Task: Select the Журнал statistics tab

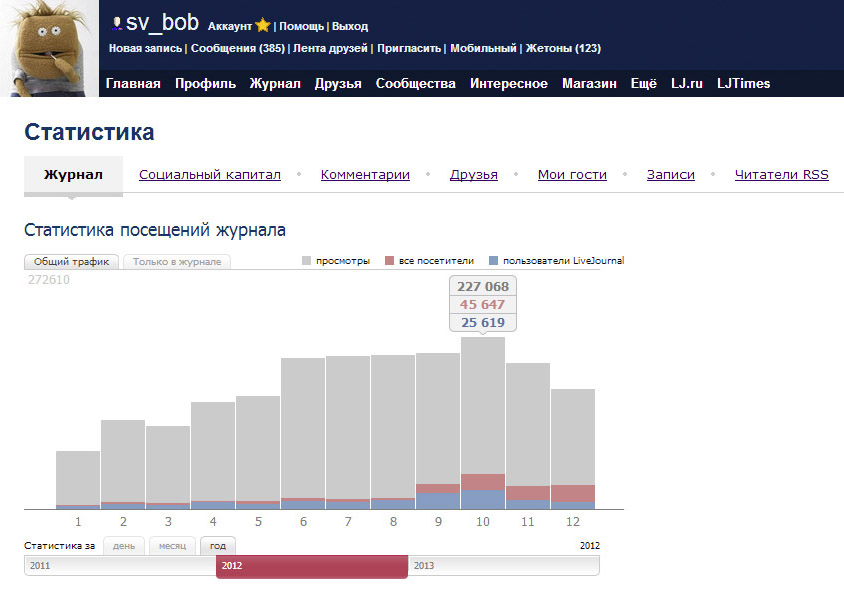Action: click(73, 175)
